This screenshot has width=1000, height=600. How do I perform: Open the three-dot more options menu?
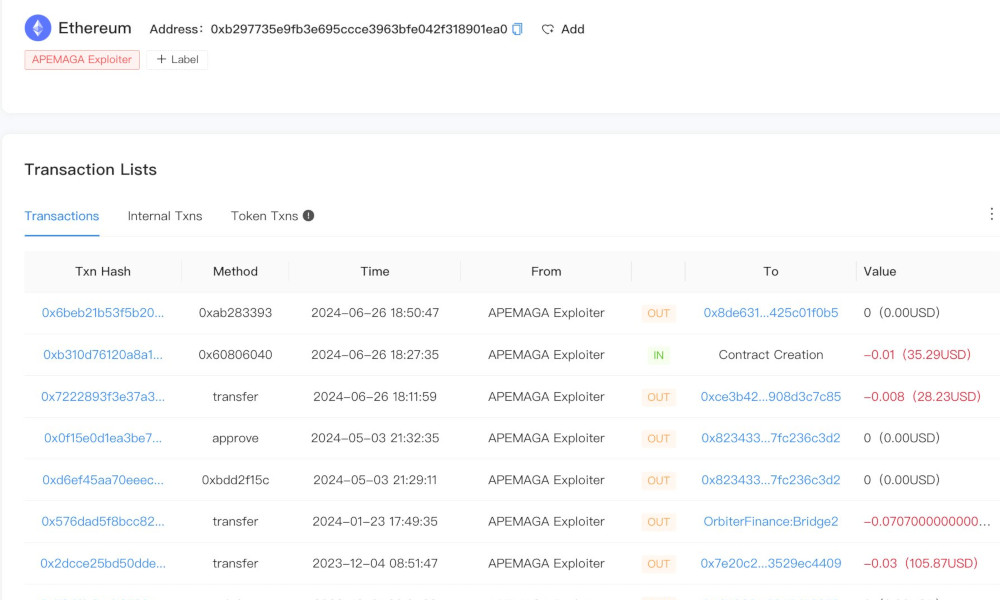click(x=991, y=214)
